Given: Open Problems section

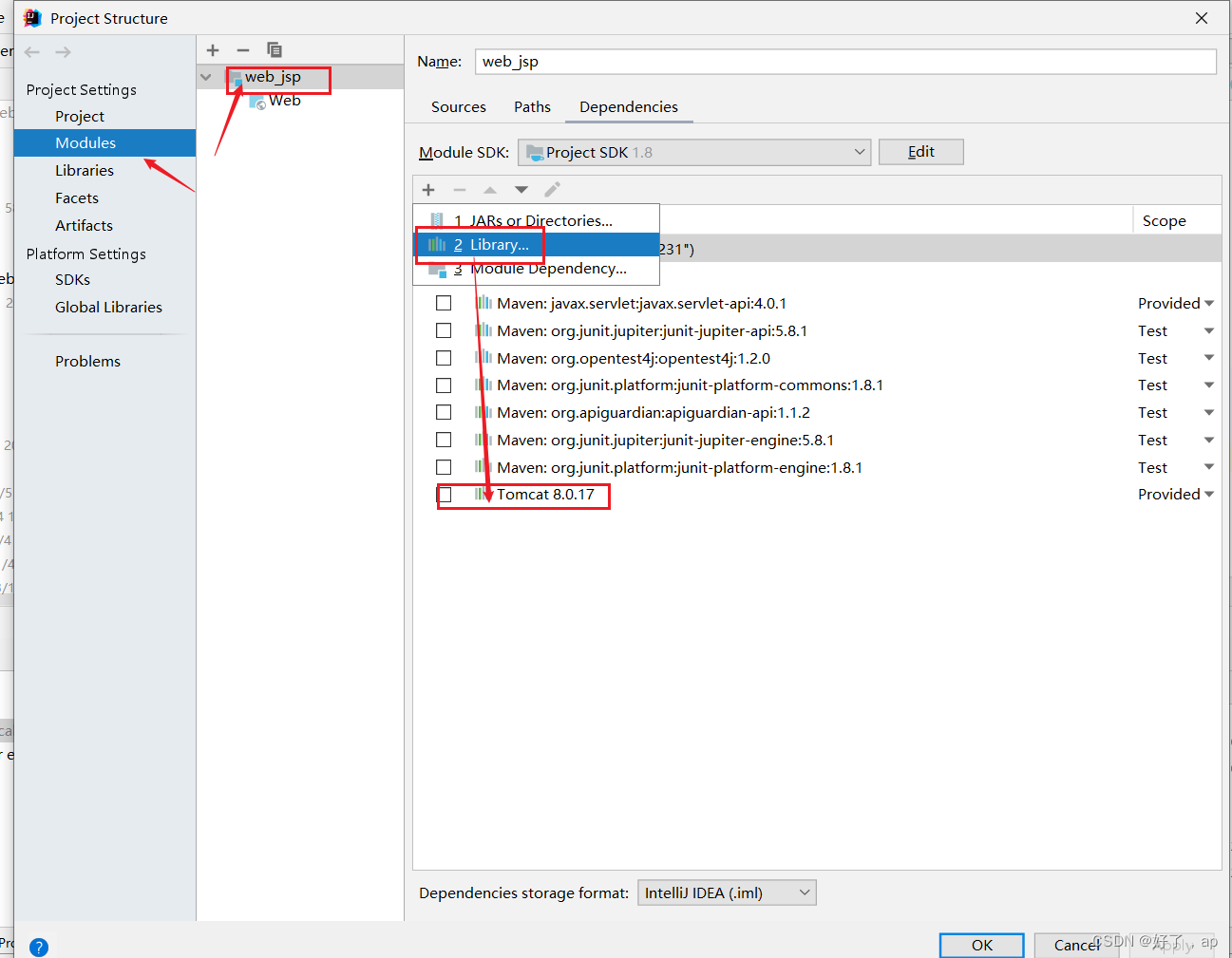Looking at the screenshot, I should 87,362.
